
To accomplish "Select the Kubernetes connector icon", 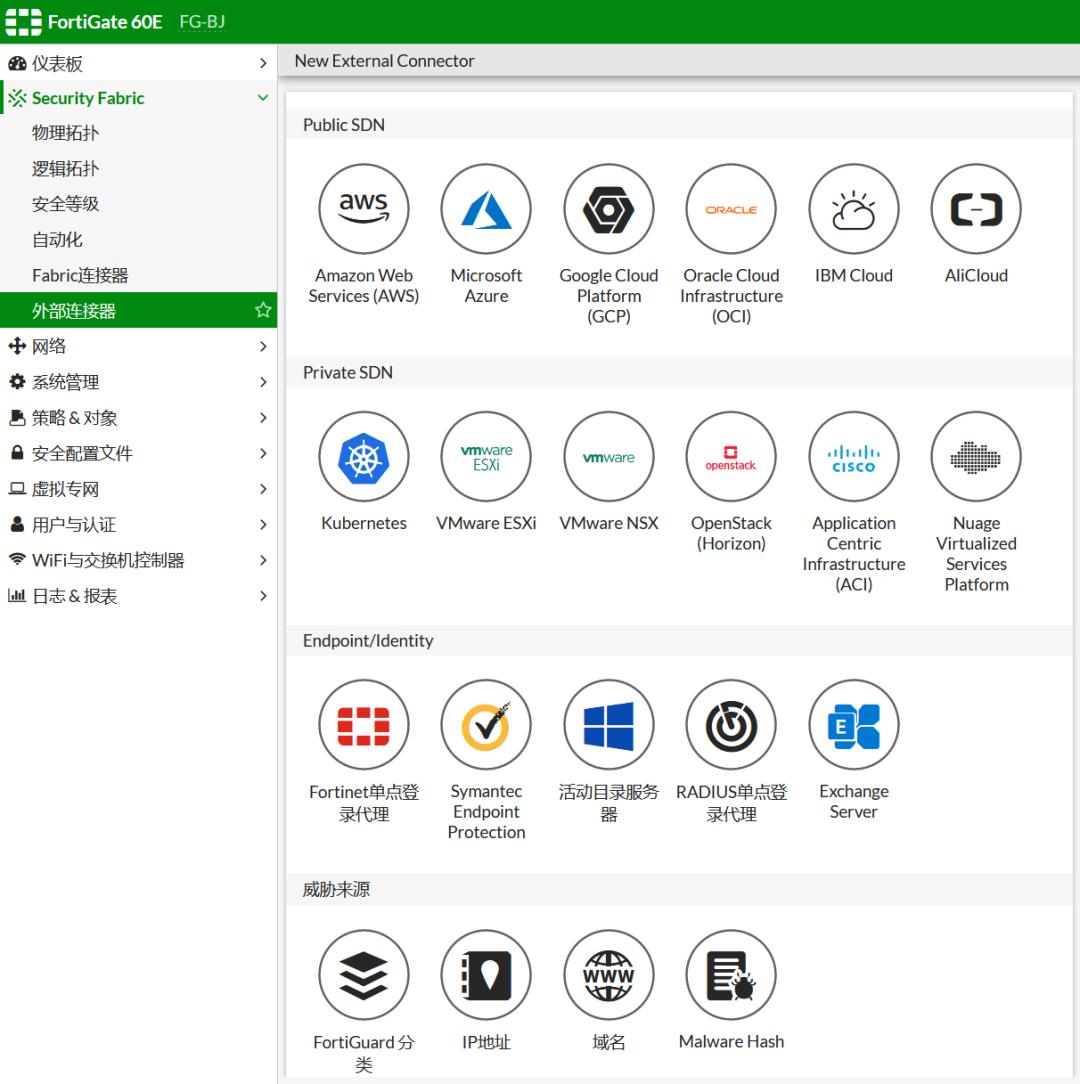I will click(x=364, y=458).
